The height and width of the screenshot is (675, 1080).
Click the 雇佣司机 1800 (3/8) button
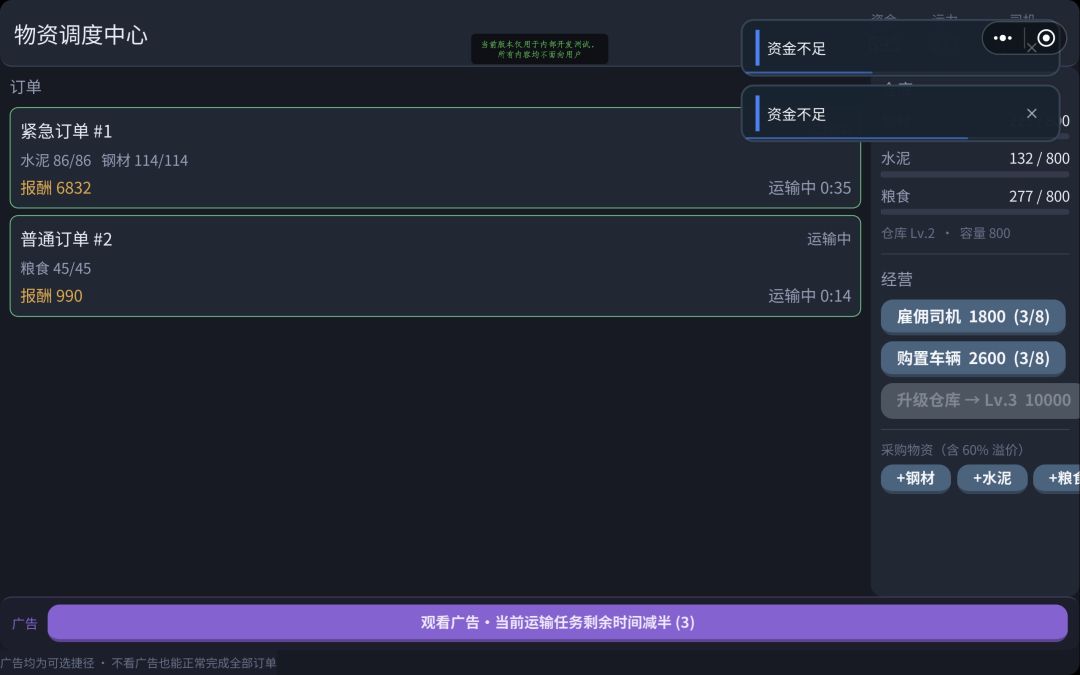(x=973, y=317)
